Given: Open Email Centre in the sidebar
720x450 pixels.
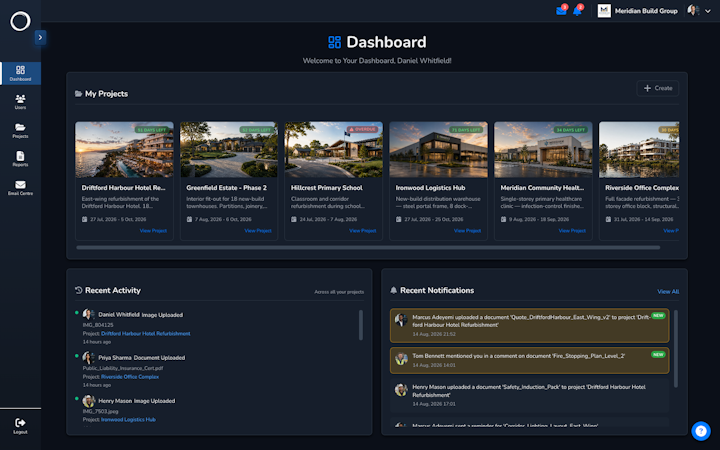Looking at the screenshot, I should (20, 187).
